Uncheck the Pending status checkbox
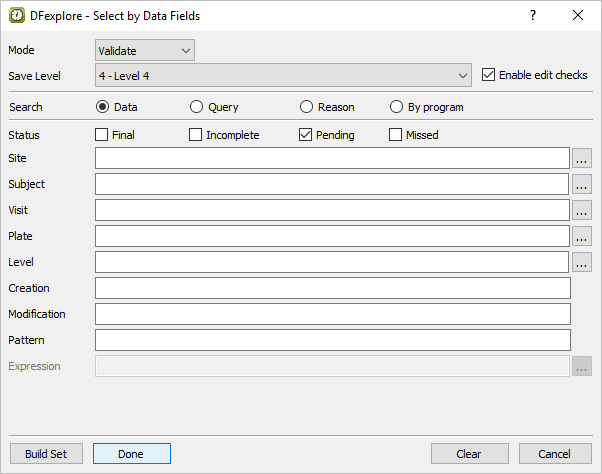 coord(306,135)
